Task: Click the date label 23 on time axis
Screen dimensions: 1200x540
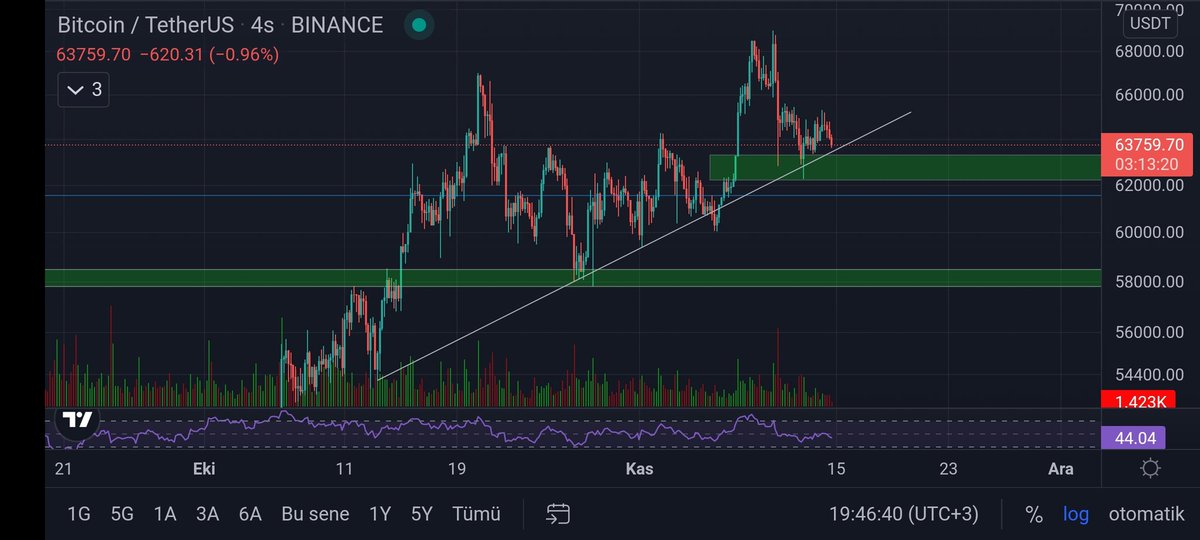Action: point(948,468)
